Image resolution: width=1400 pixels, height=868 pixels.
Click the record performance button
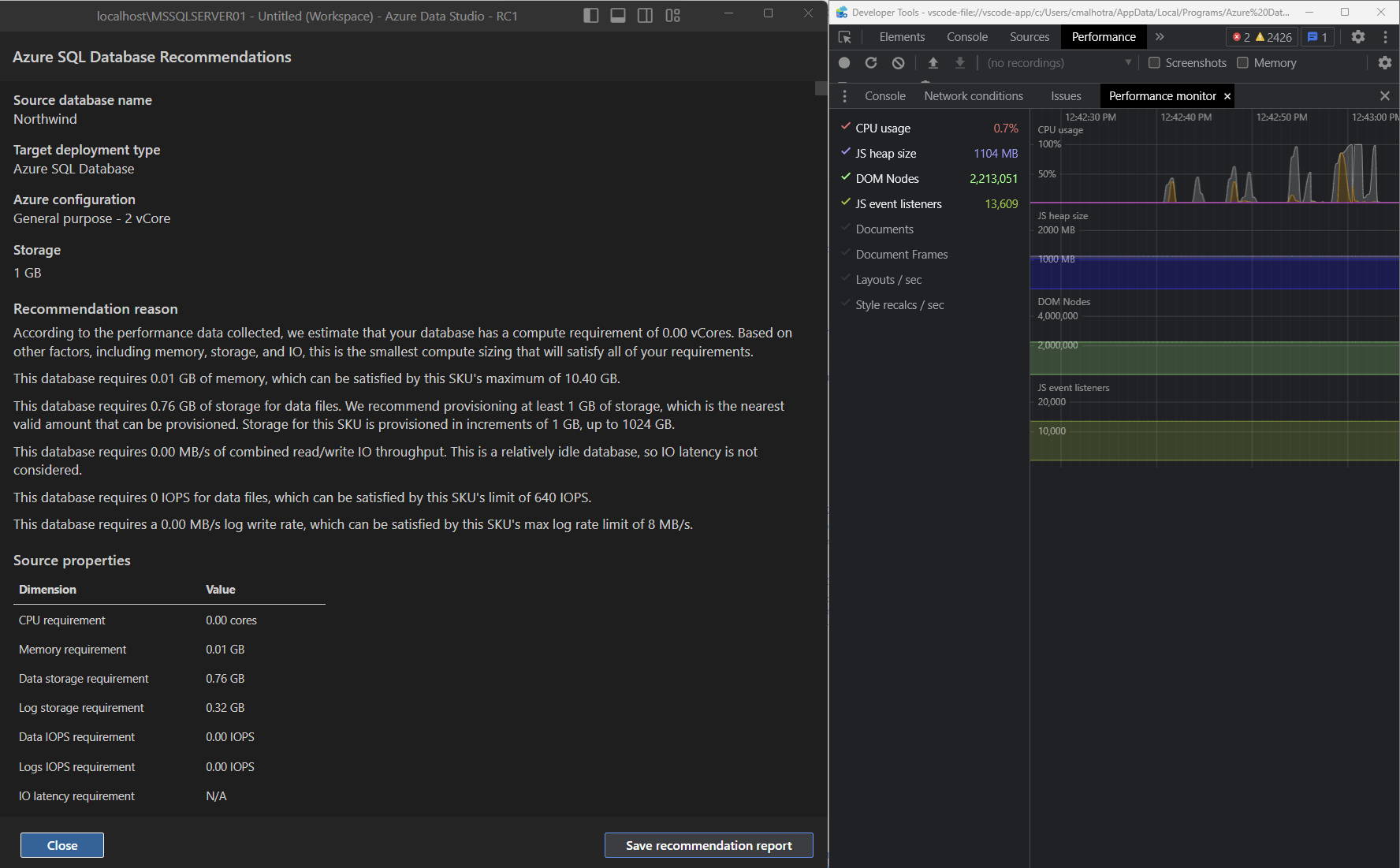843,63
